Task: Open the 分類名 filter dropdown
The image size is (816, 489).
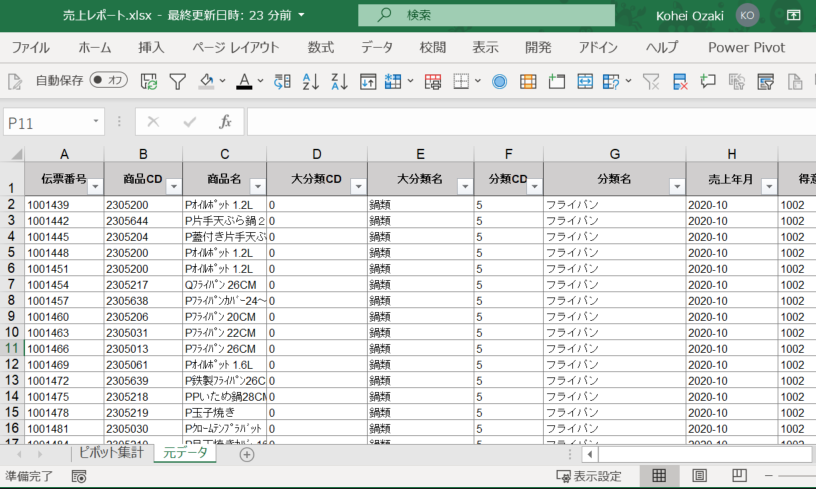Action: [677, 186]
